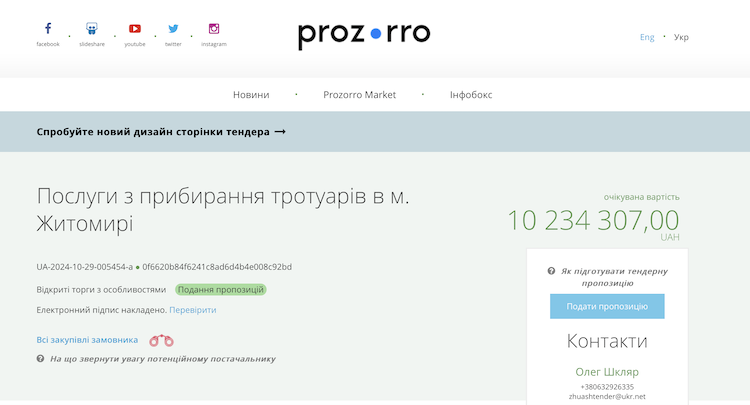
Task: Open the Slideshare social icon
Action: 92,29
